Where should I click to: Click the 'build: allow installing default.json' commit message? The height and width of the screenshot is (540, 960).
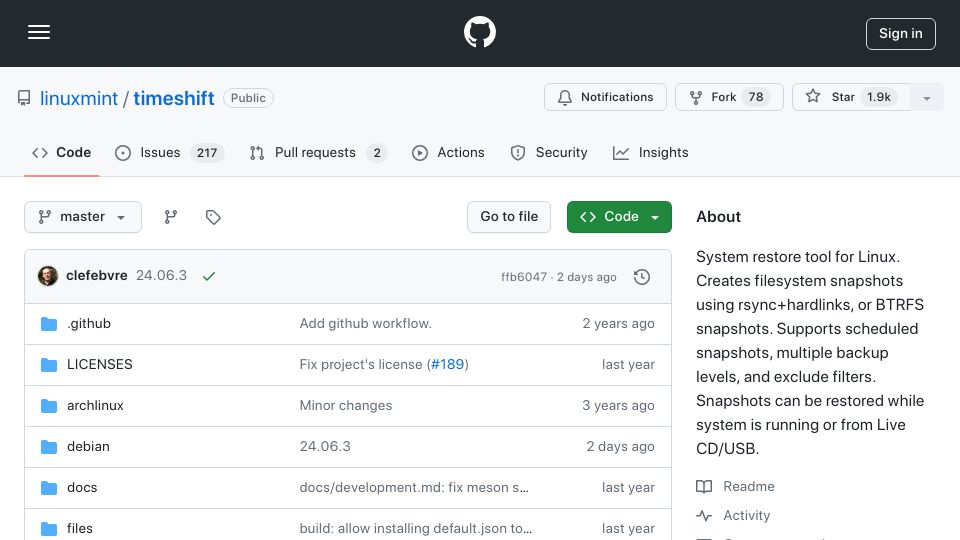click(416, 528)
